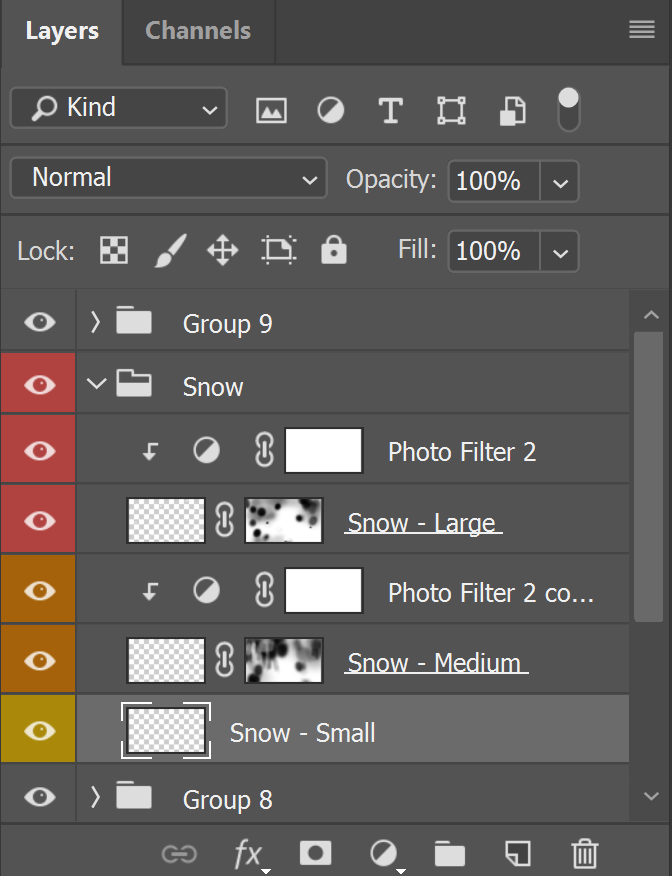Hide the Snow - Small layer

tap(40, 730)
